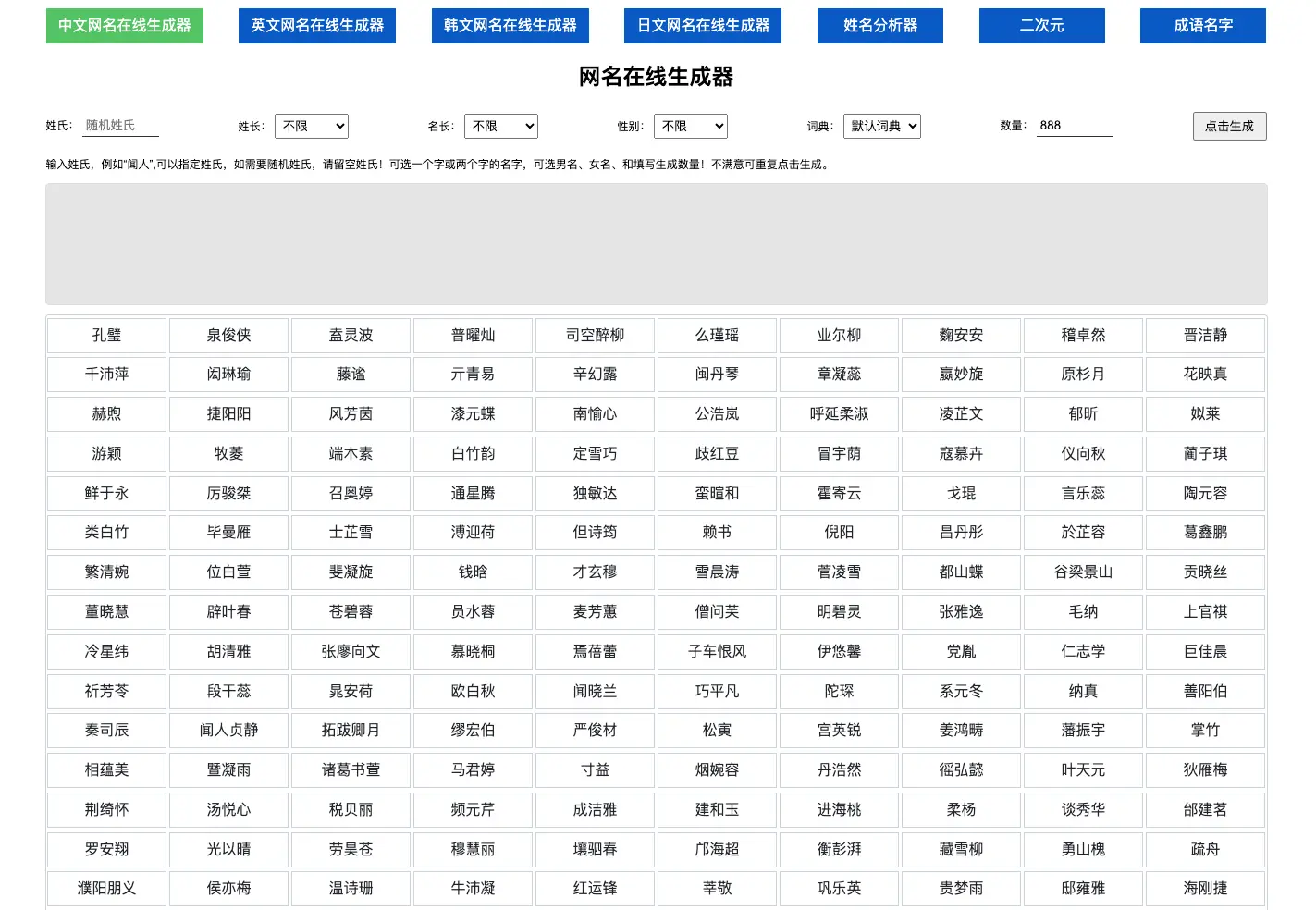Click the gray banner area below instructions
This screenshot has height=910, width=1316.
[657, 244]
